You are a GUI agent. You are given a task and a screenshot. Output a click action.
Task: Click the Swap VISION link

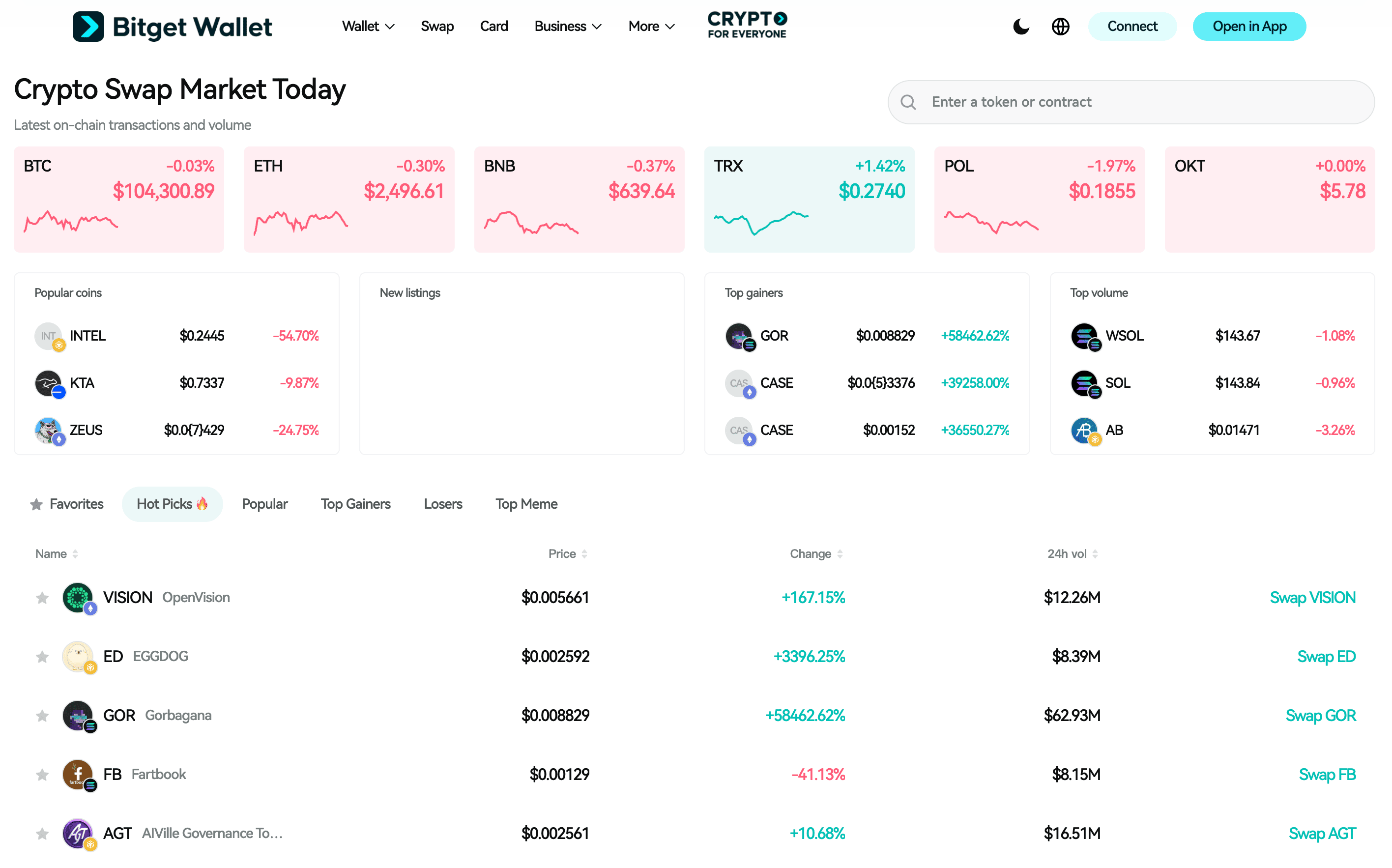pyautogui.click(x=1312, y=598)
